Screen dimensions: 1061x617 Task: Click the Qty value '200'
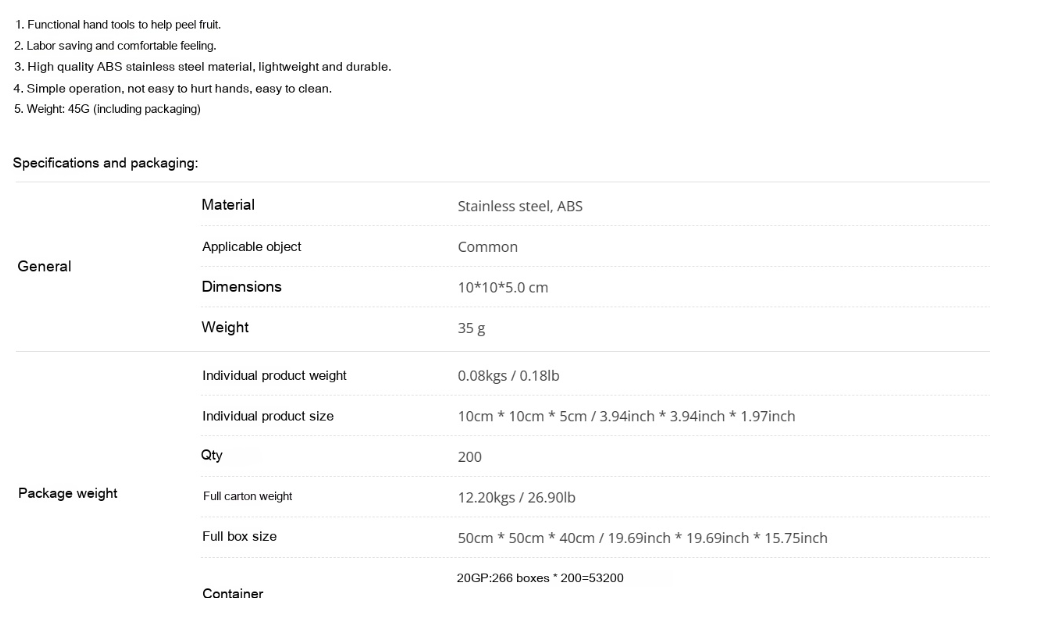click(x=470, y=457)
